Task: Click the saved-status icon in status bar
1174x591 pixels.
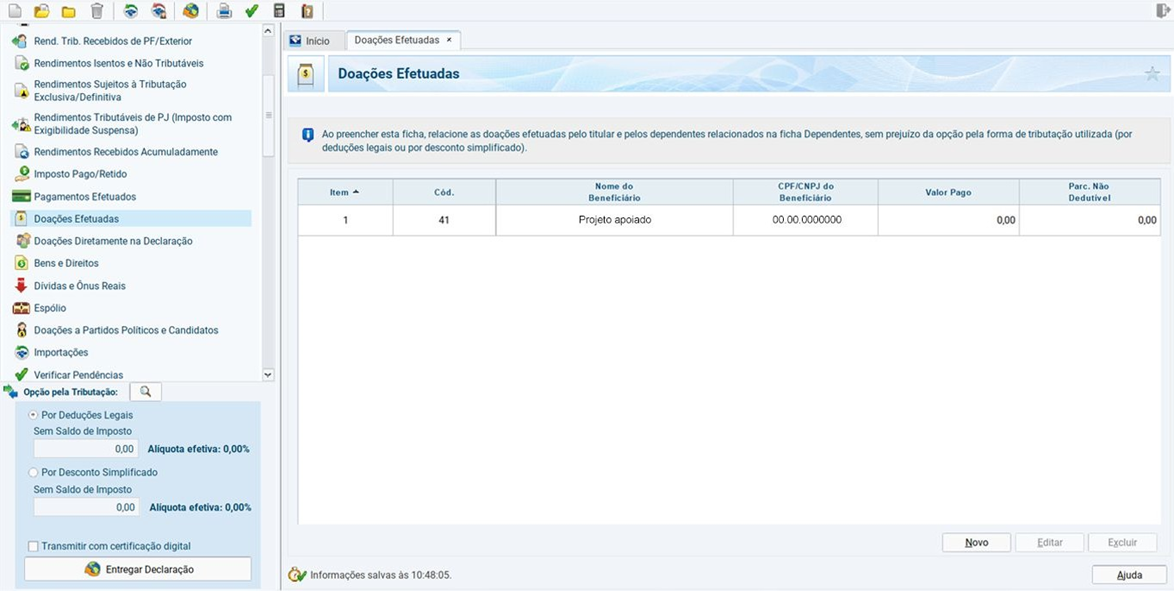Action: coord(297,575)
